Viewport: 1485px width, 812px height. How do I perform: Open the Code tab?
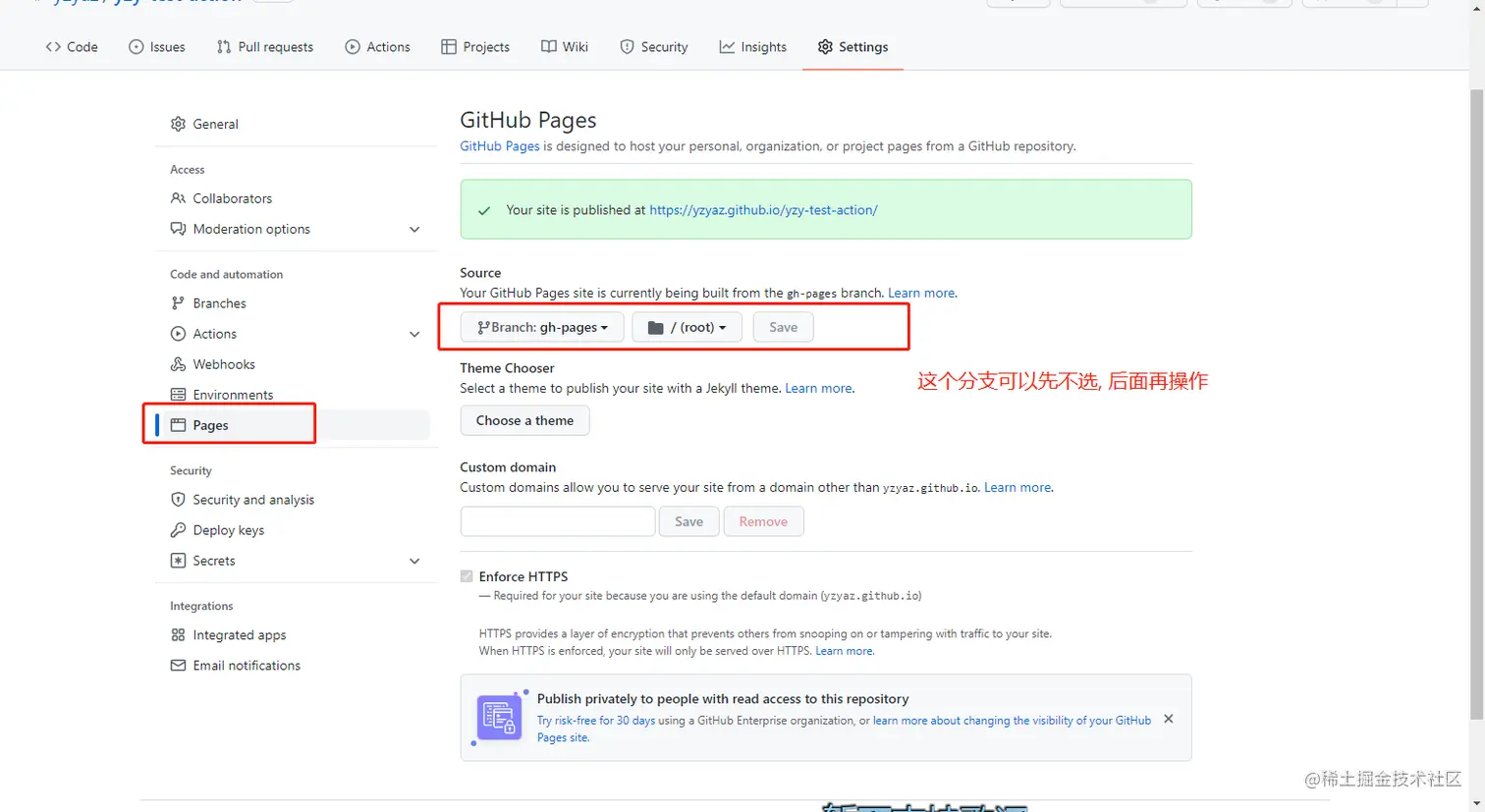click(x=72, y=47)
